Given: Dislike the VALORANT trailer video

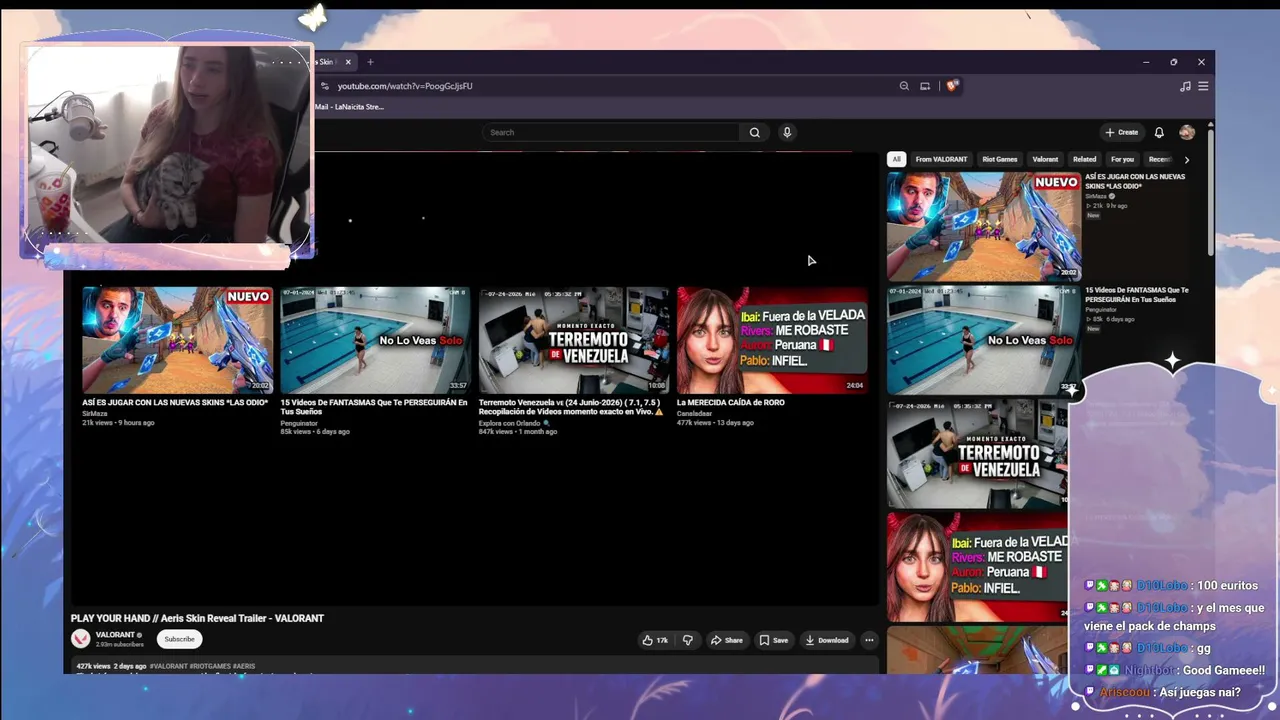Looking at the screenshot, I should [x=687, y=640].
